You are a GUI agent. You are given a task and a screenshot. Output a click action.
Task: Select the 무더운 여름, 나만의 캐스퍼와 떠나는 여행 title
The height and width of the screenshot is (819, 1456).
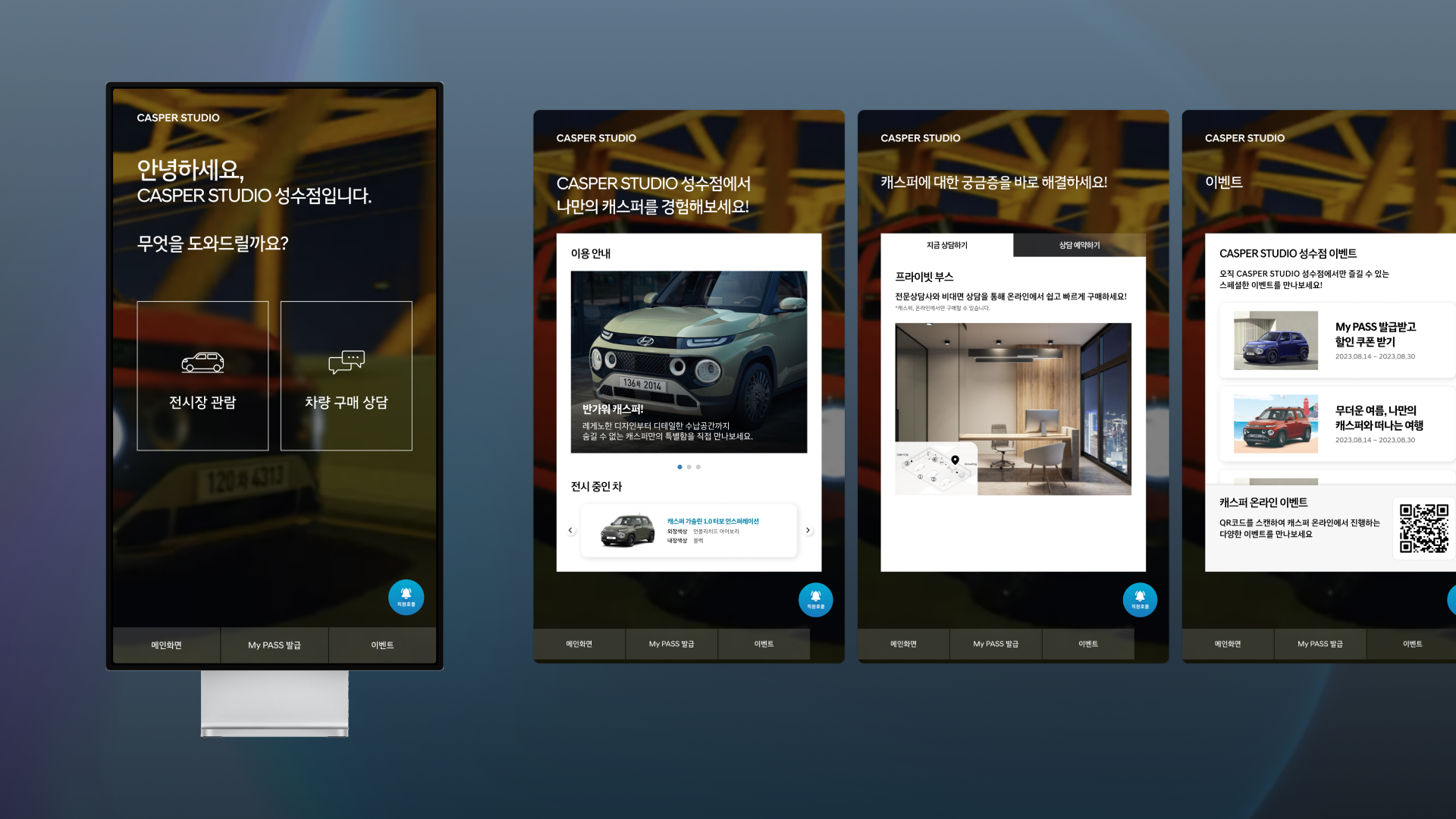click(1379, 418)
